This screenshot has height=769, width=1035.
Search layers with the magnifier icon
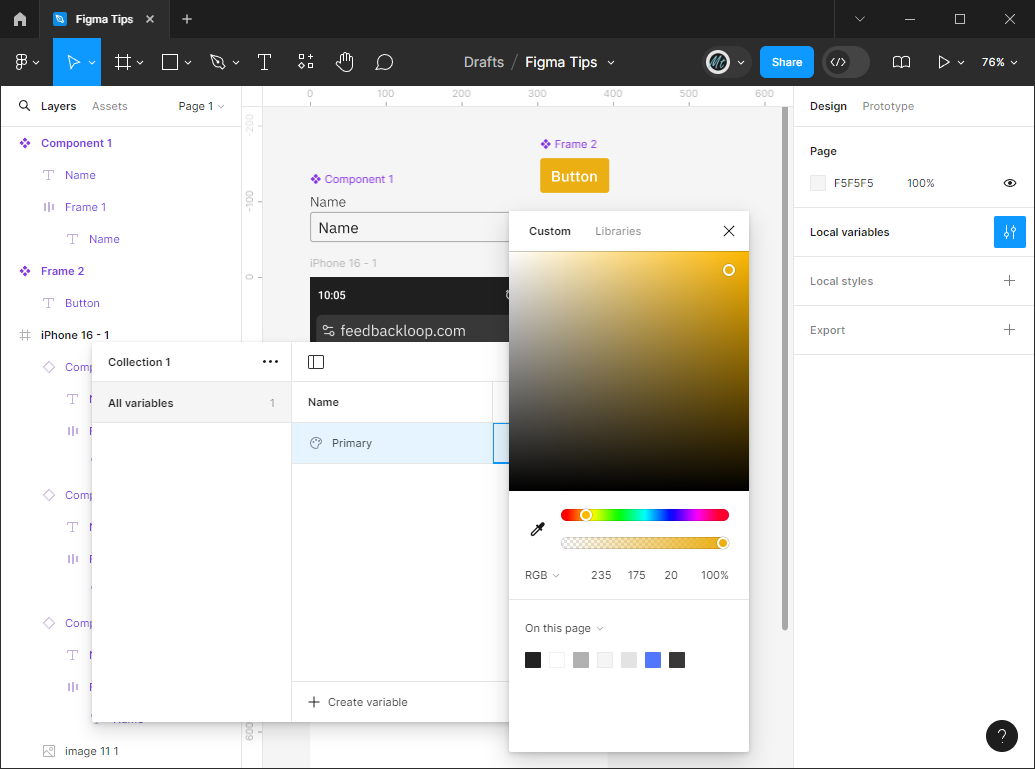(x=24, y=106)
